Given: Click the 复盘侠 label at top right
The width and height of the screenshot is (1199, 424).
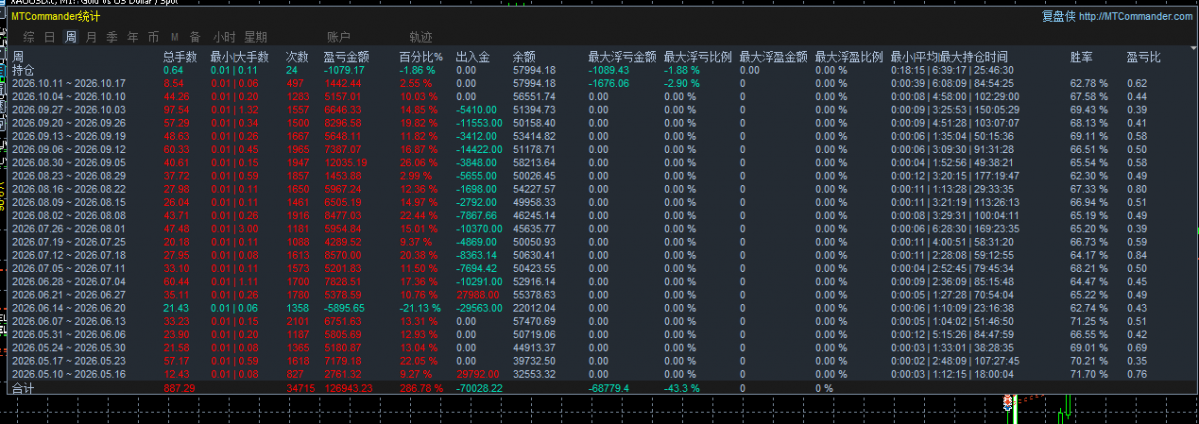Looking at the screenshot, I should click(1058, 16).
